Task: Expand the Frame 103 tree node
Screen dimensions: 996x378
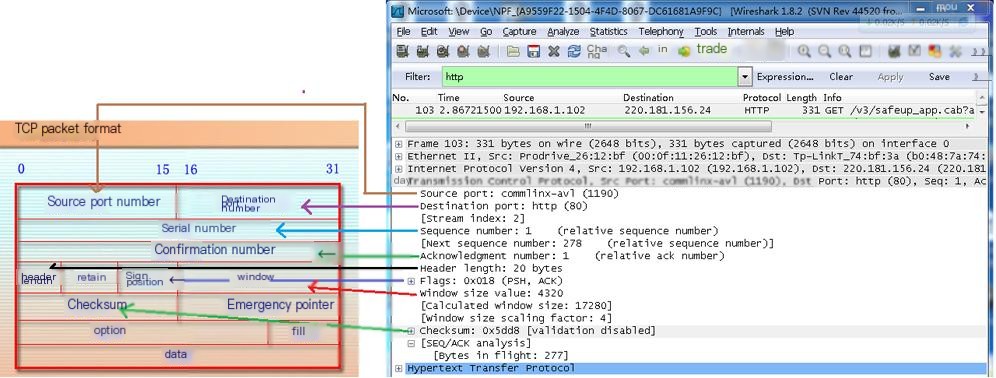Action: pyautogui.click(x=398, y=144)
